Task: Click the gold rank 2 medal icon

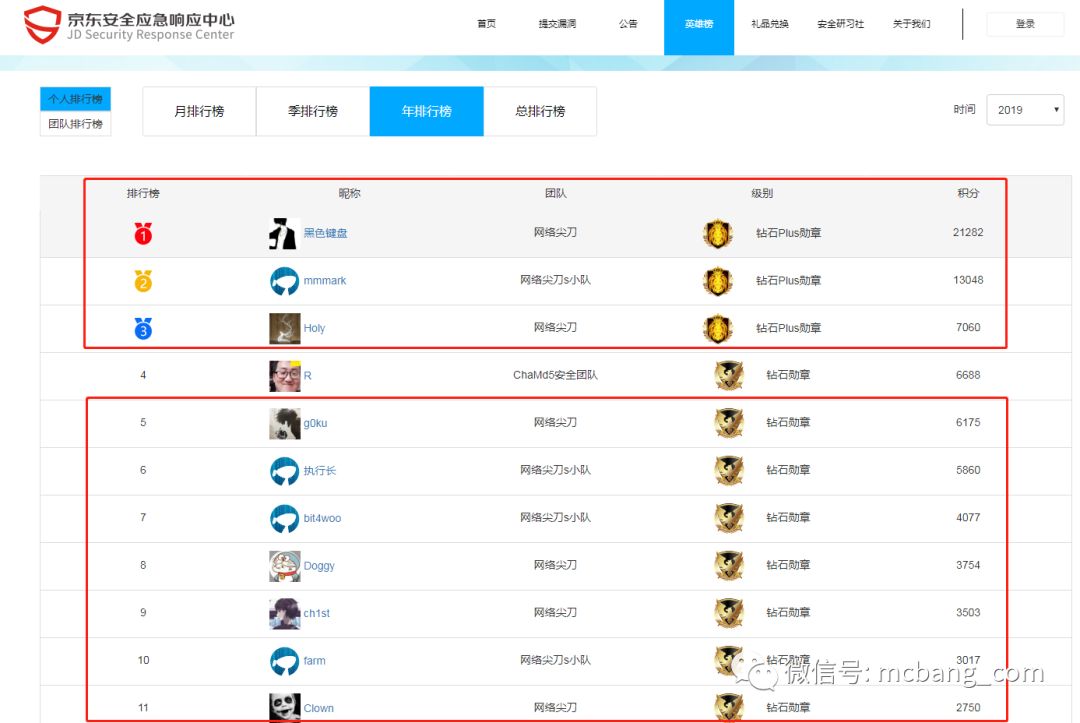Action: point(143,281)
